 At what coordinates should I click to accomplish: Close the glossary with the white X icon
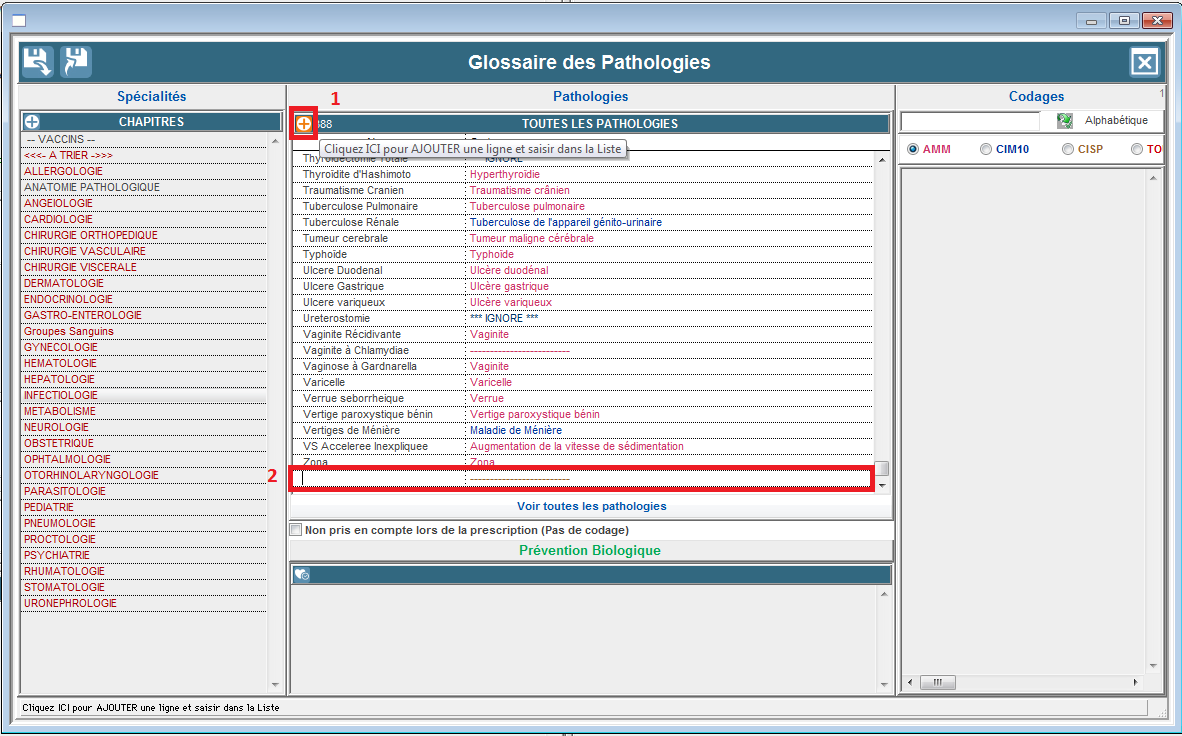click(x=1144, y=63)
